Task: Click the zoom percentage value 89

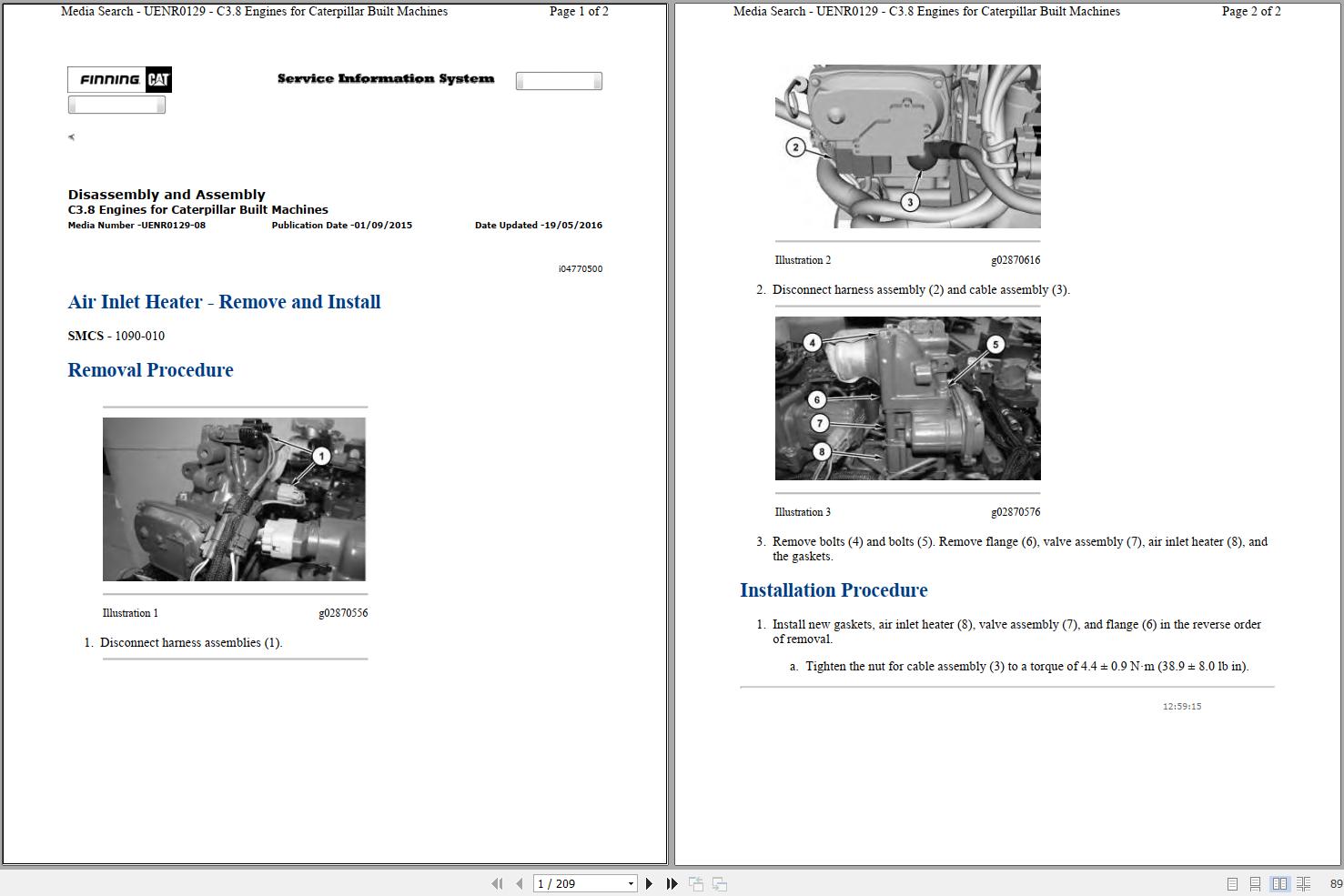Action: click(1336, 884)
